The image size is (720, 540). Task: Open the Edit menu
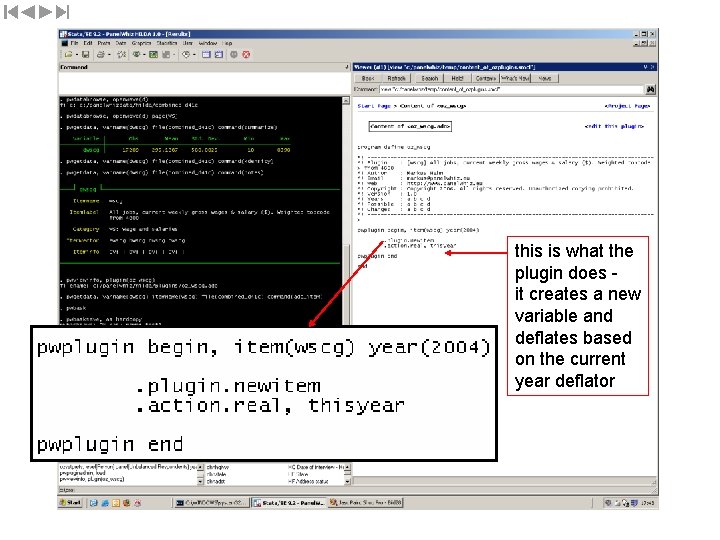[88, 43]
